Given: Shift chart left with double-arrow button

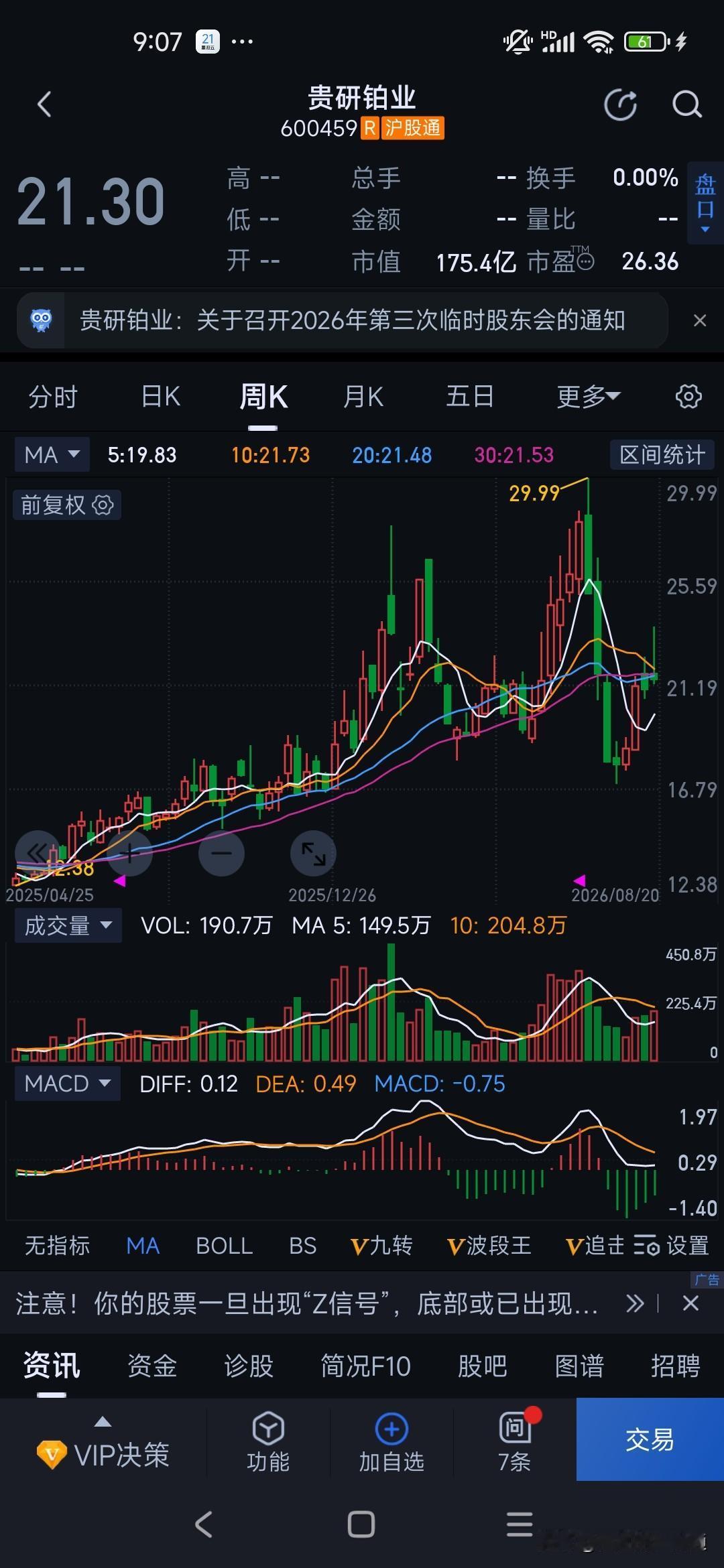Looking at the screenshot, I should (38, 853).
